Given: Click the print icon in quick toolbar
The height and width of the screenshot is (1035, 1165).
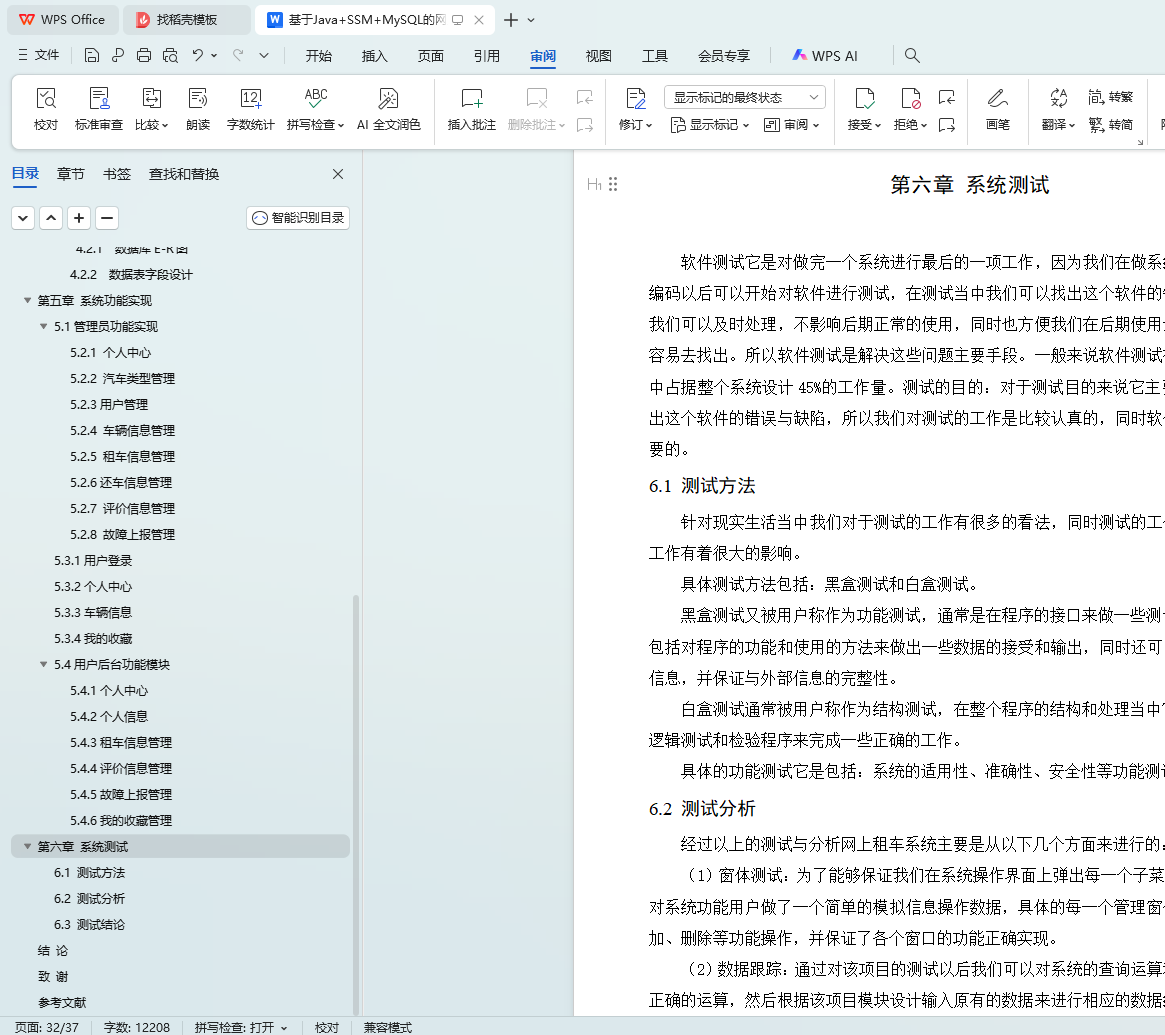Looking at the screenshot, I should click(x=144, y=55).
